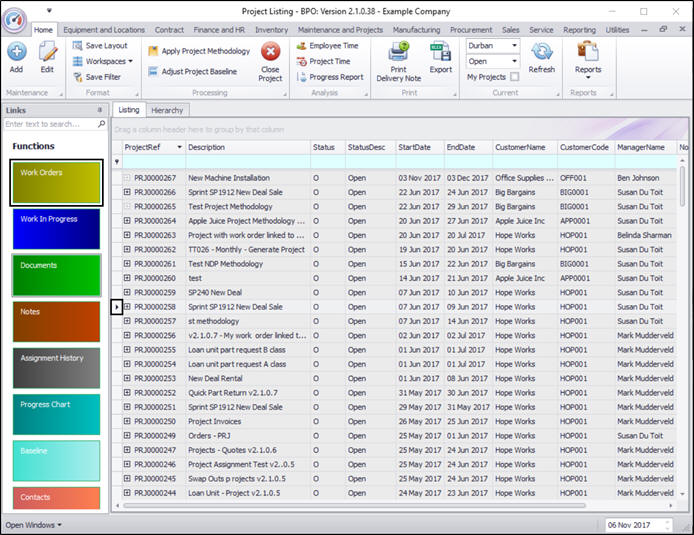Open the Progress Chart function tile
Screen dimensions: 694x535
[56, 414]
